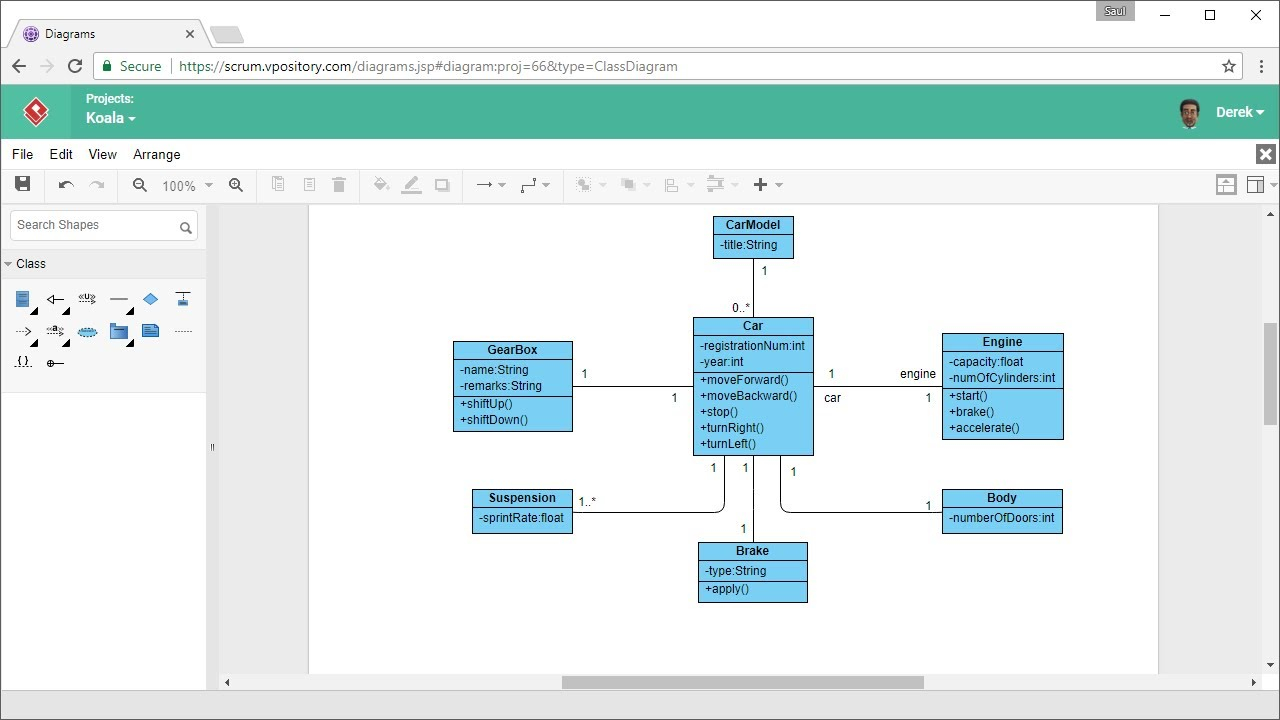Select the Note shape in palette
Viewport: 1280px width, 720px height.
pyautogui.click(x=150, y=331)
